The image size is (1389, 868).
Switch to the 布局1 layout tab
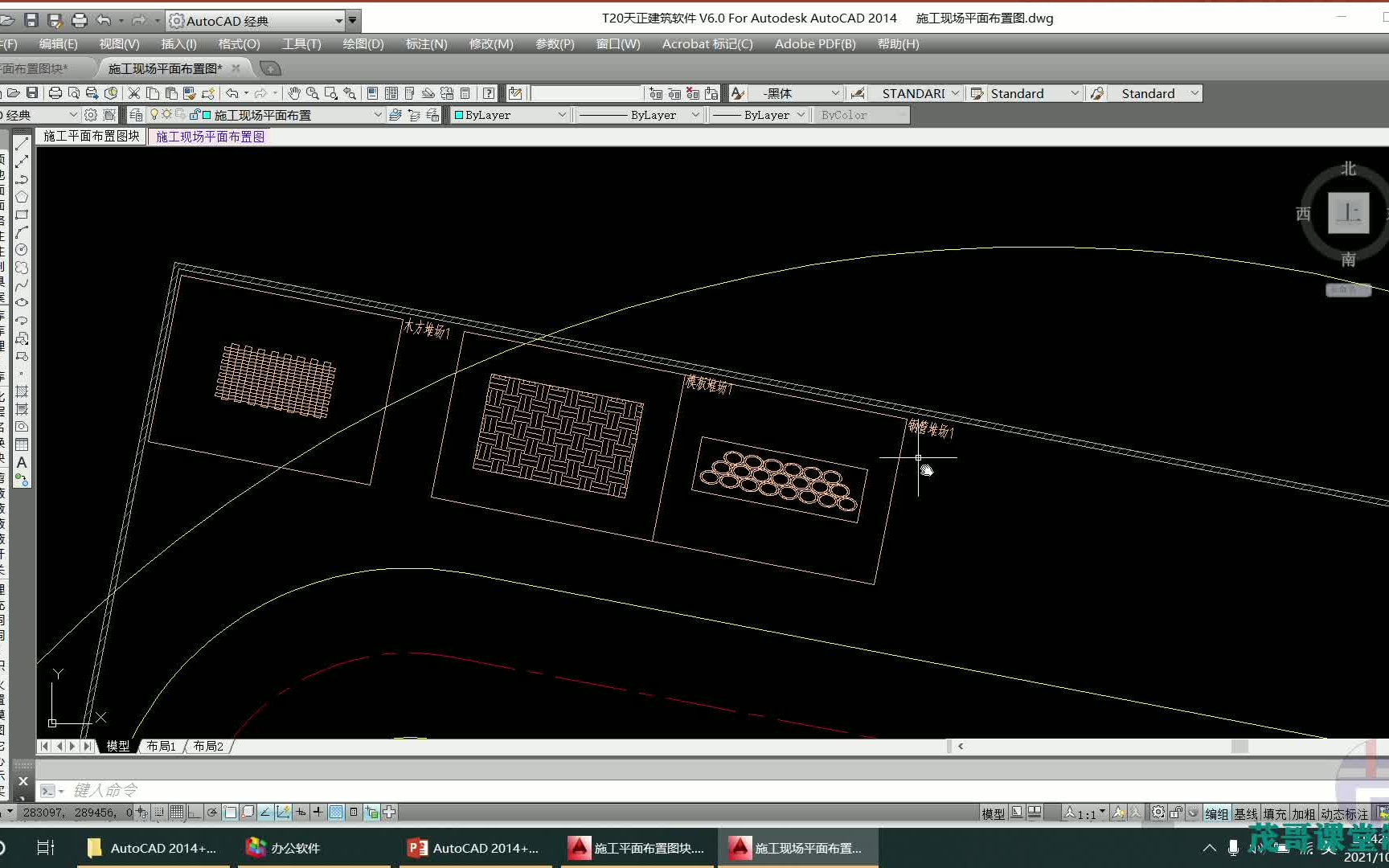click(161, 747)
